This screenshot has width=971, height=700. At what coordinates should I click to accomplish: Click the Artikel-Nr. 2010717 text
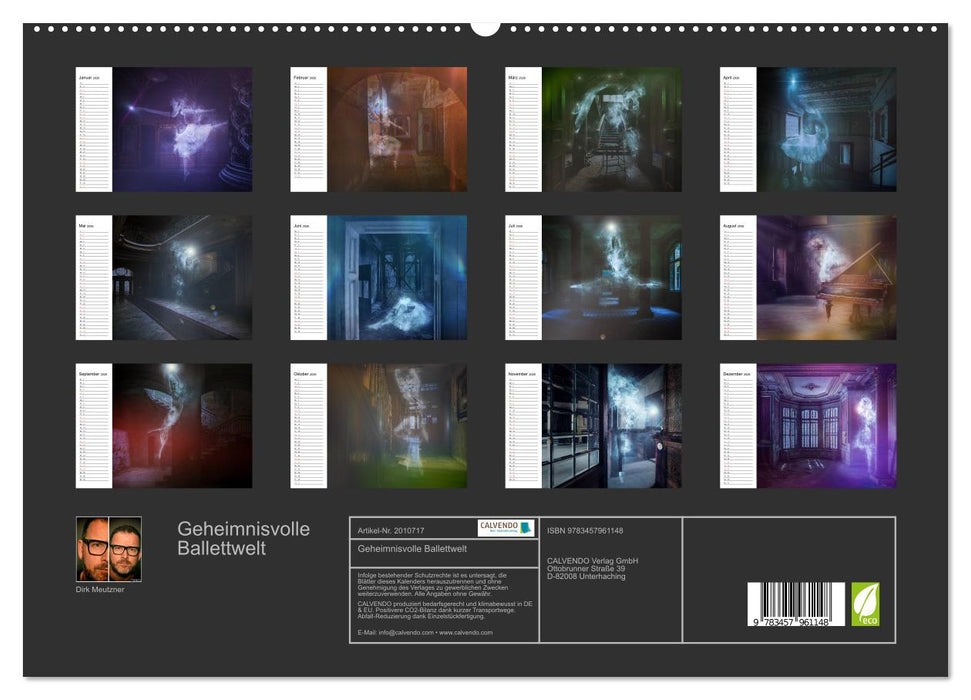[391, 530]
